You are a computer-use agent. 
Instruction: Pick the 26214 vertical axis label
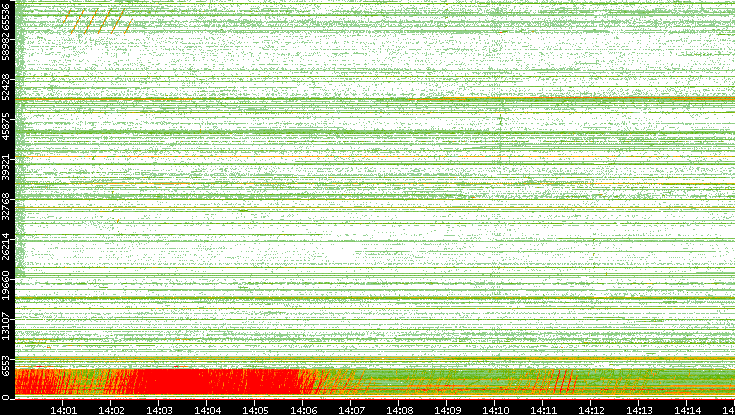coord(6,247)
